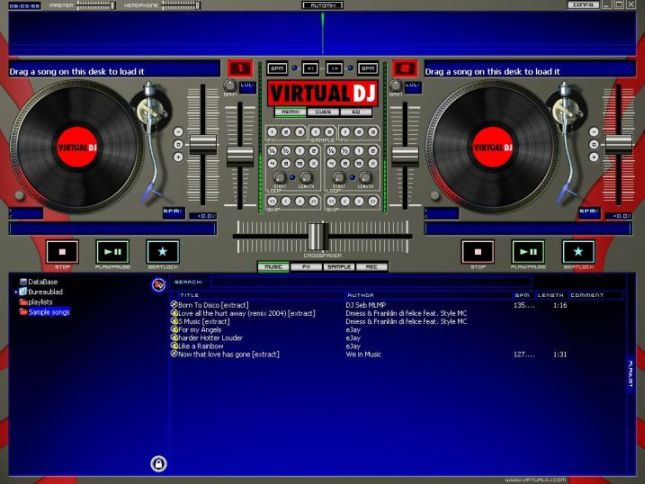Click the right deck pitch slider handle
Viewport: 645px width, 484px height.
[x=619, y=144]
